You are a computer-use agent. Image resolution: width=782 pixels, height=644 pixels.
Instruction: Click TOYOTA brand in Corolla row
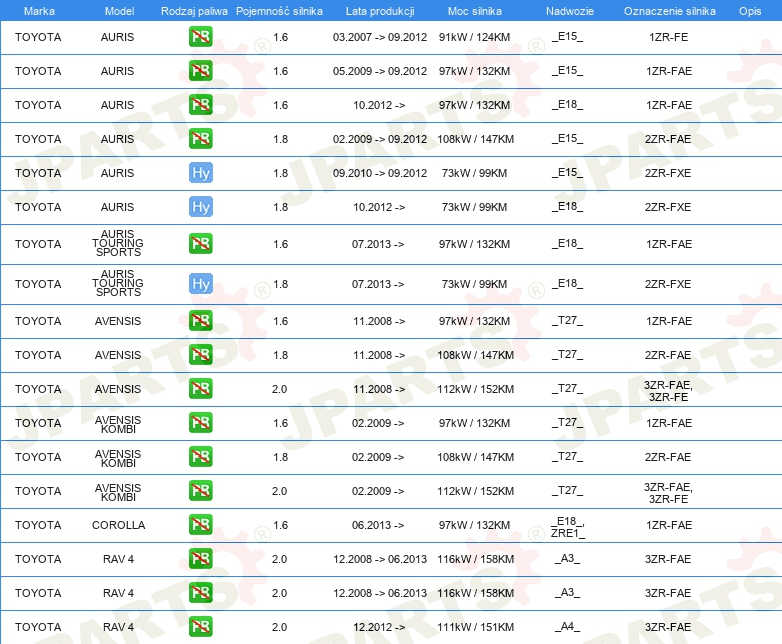[38, 525]
